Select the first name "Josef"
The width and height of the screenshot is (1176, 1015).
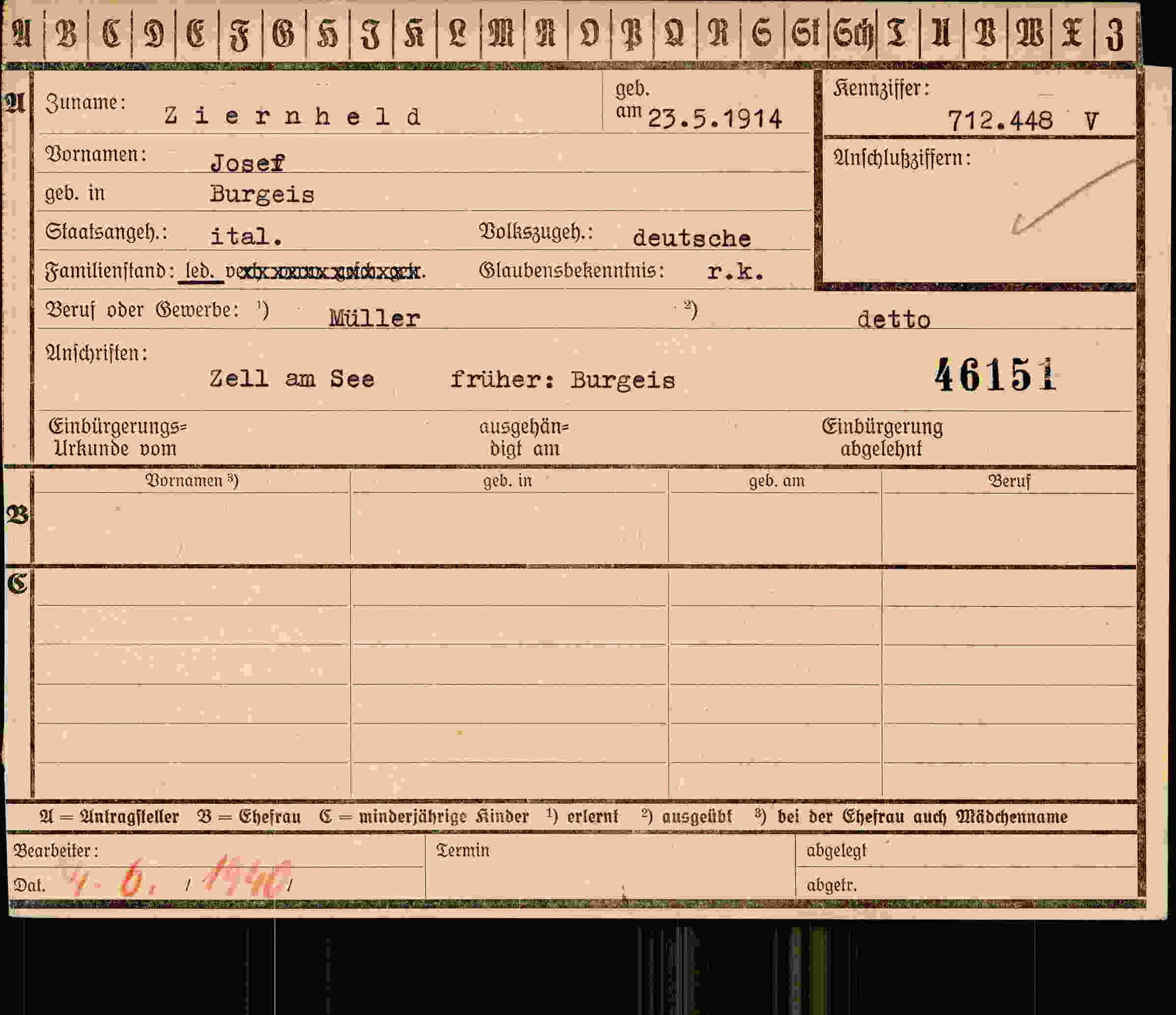248,163
